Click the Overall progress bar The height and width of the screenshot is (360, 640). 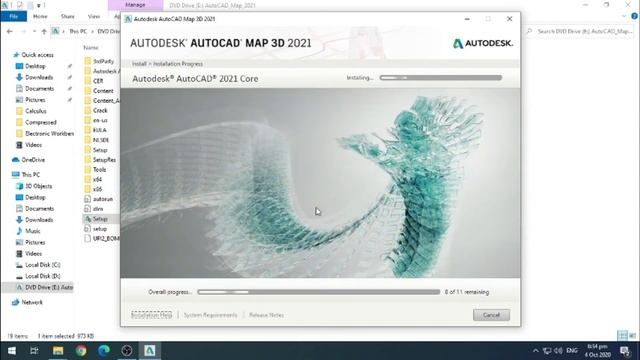click(319, 292)
